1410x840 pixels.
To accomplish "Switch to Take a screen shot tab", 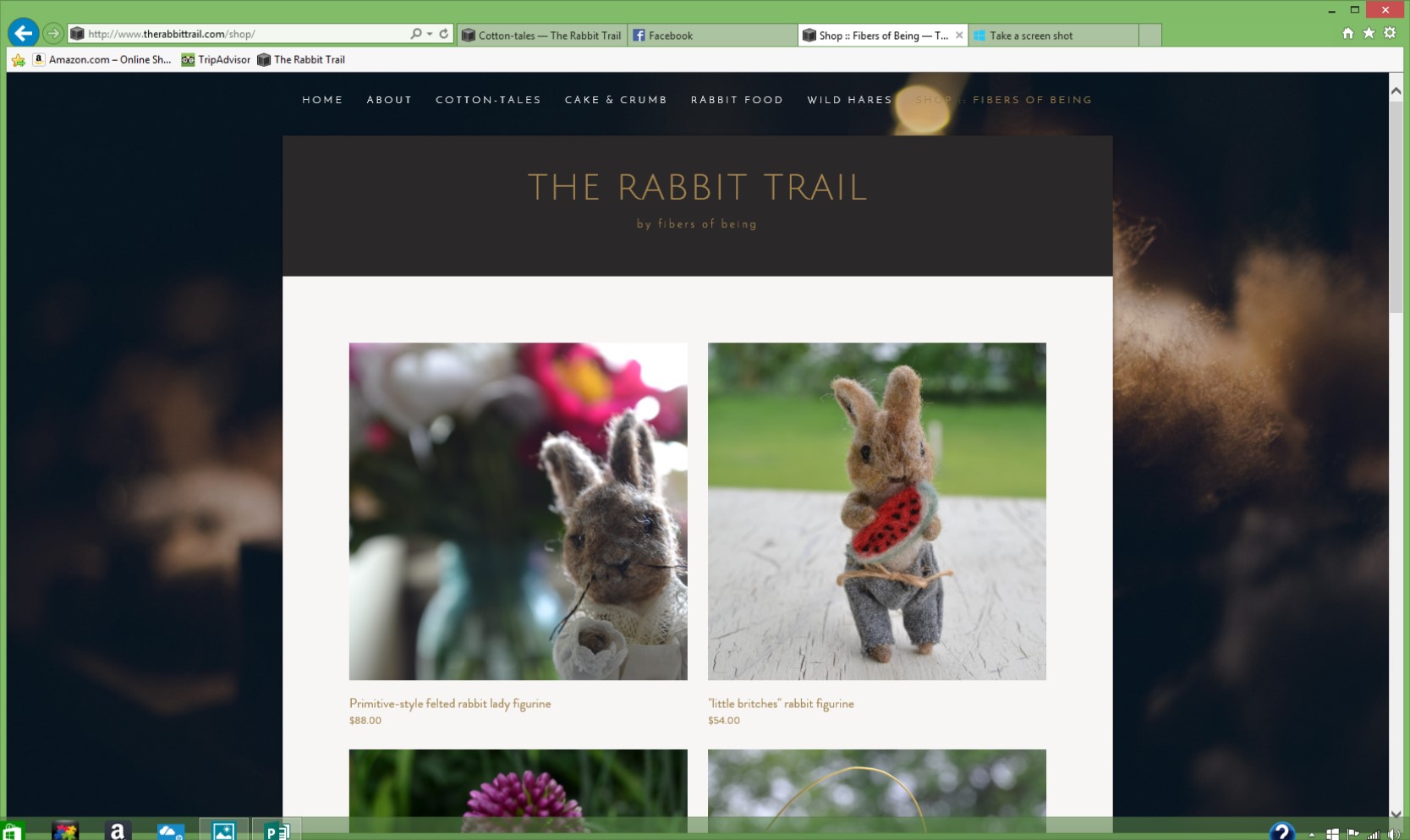I will (x=1053, y=36).
